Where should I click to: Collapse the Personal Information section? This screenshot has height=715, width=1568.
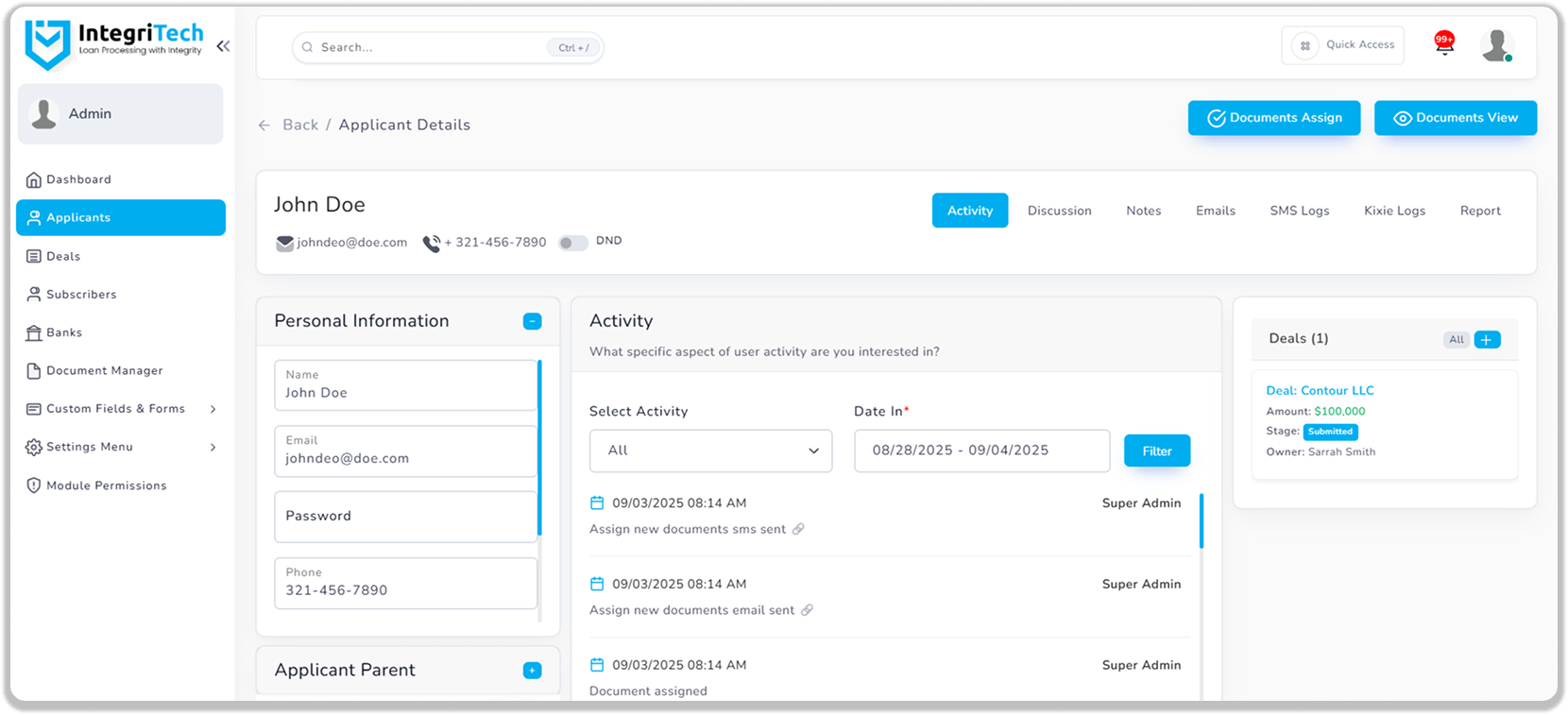pos(532,321)
